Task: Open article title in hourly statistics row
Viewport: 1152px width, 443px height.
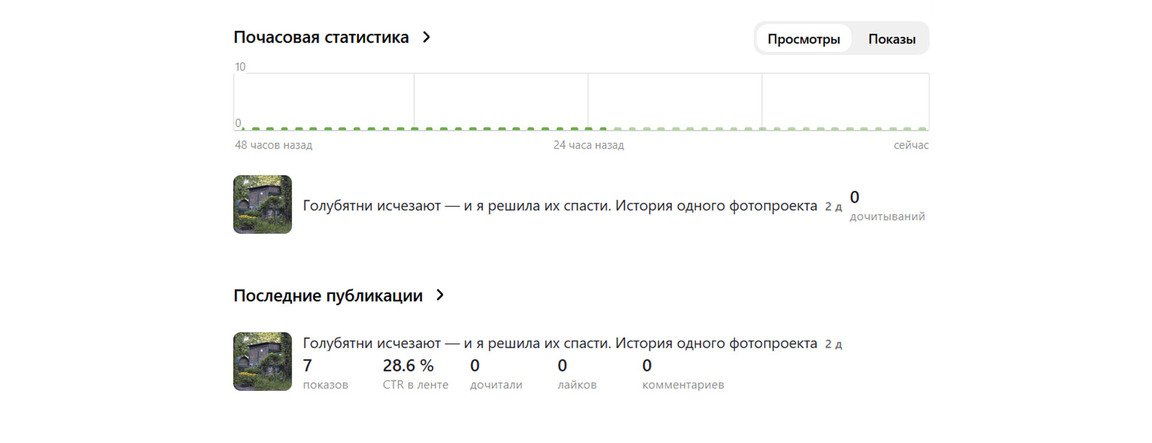Action: (x=559, y=205)
